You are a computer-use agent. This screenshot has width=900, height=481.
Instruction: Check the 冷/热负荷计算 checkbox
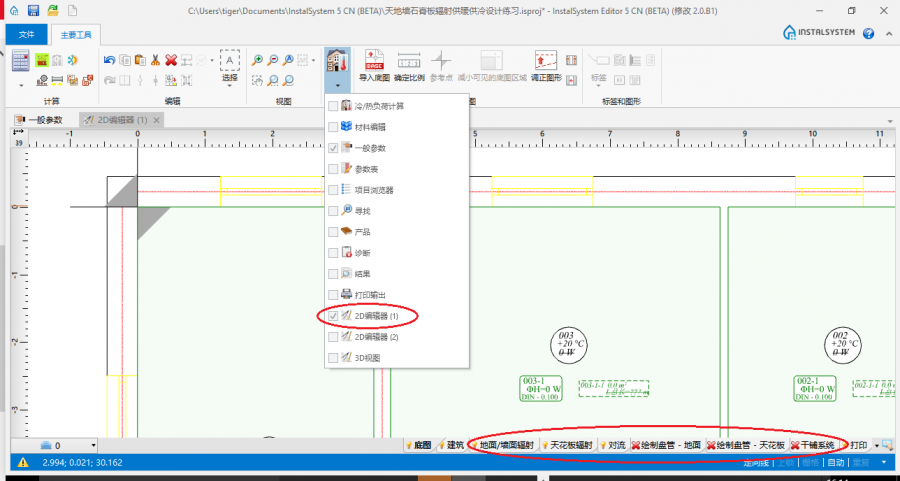(x=334, y=106)
